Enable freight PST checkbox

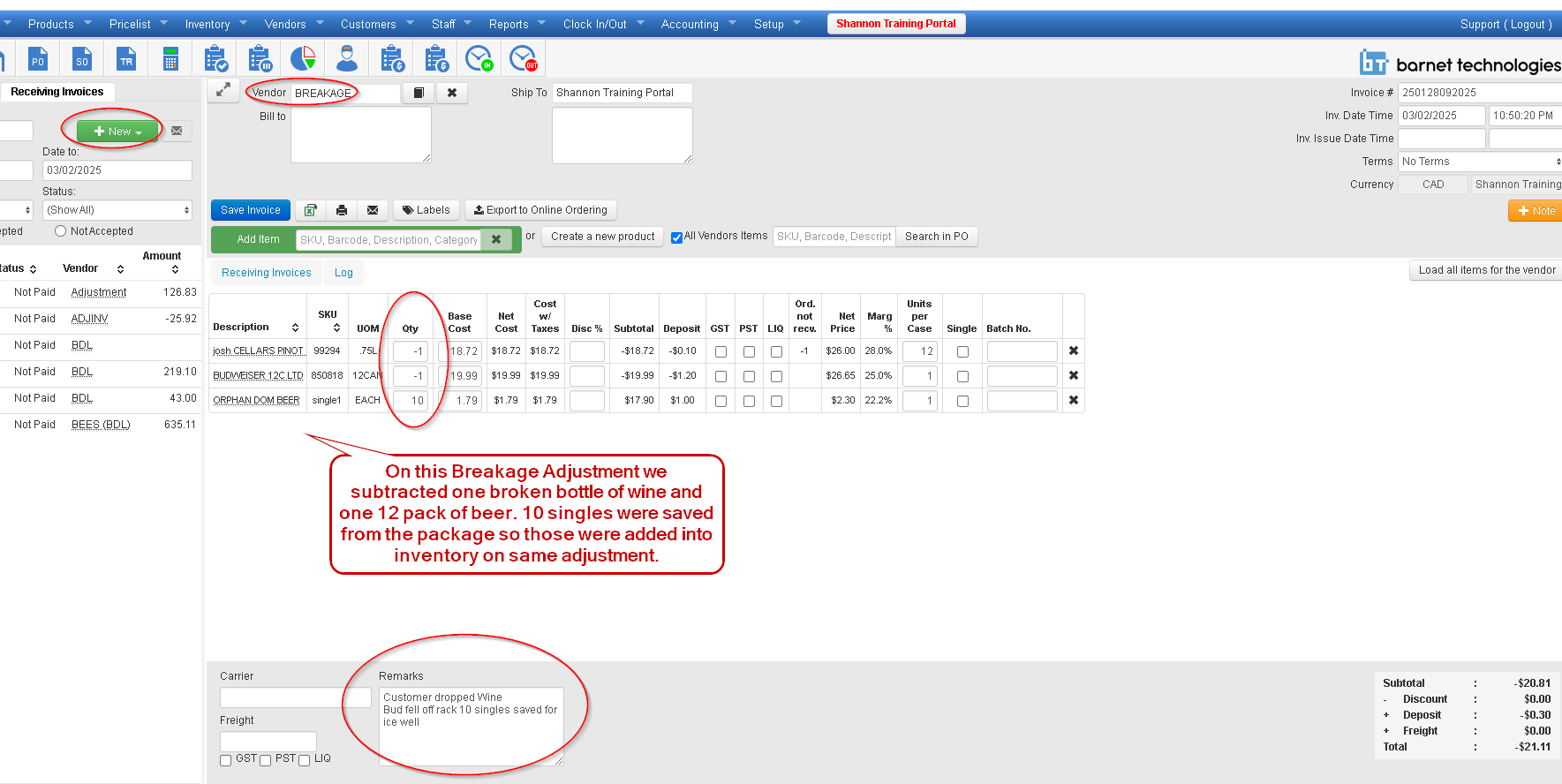point(266,760)
